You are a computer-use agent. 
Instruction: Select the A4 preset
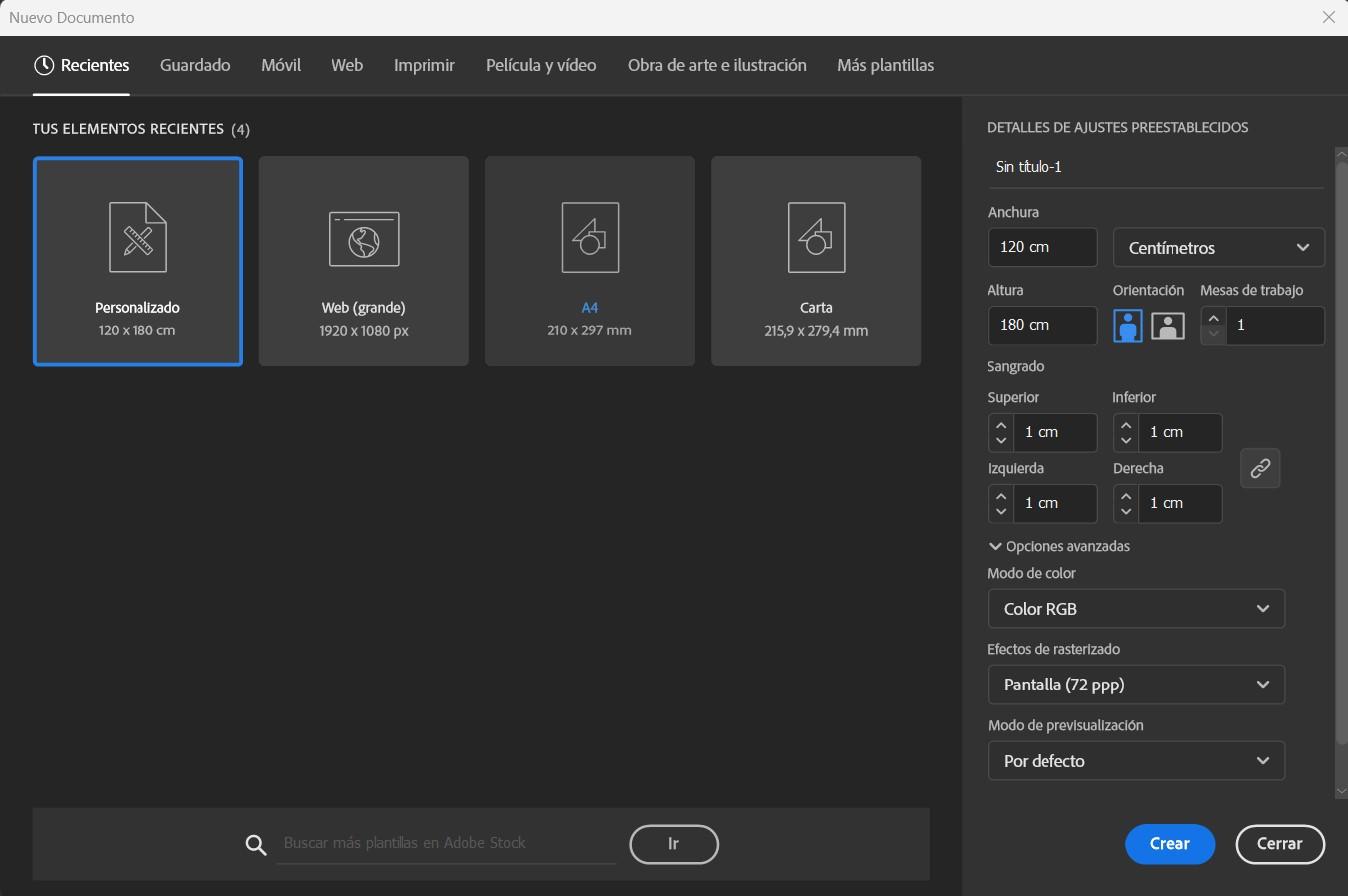590,261
